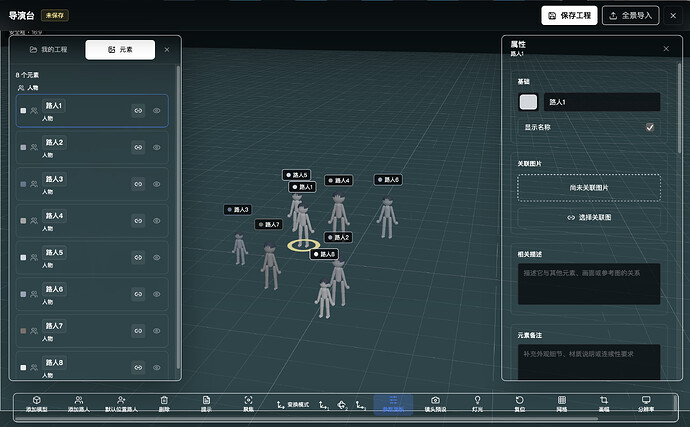
Task: Switch to the 我的工程 tab
Action: (x=48, y=50)
